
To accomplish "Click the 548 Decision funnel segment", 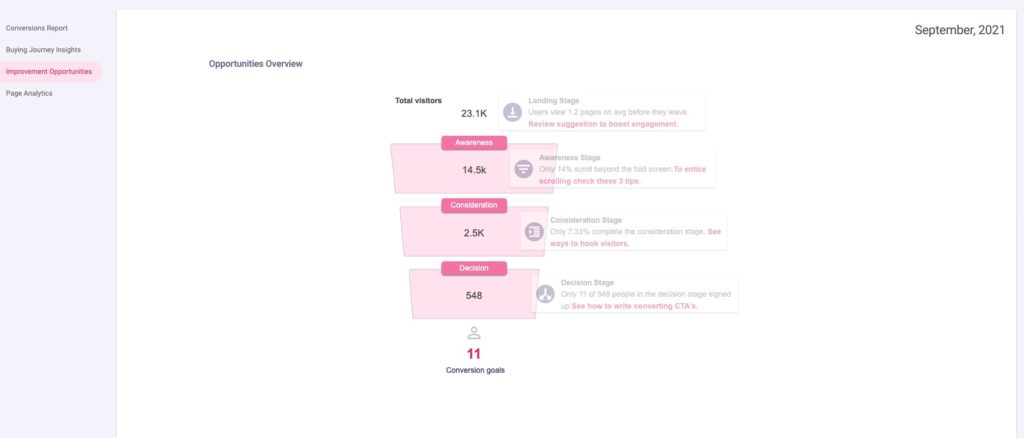I will click(474, 295).
